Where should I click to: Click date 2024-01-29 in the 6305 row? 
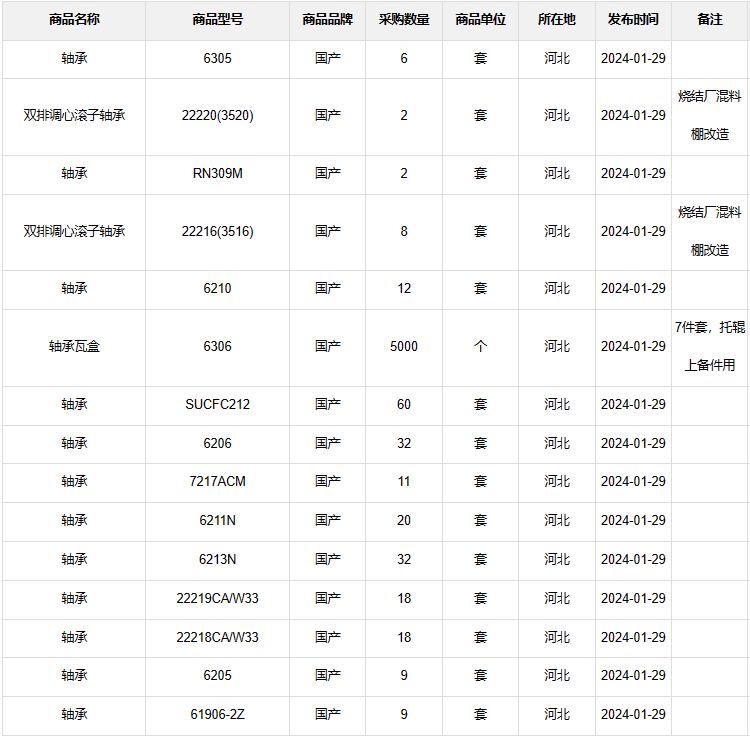633,58
